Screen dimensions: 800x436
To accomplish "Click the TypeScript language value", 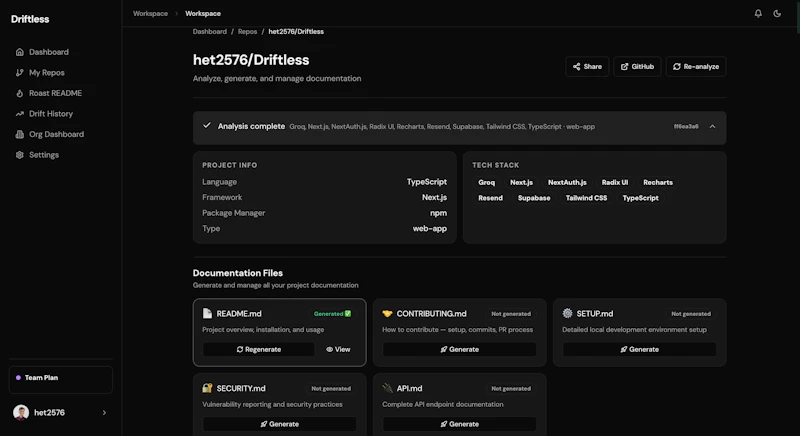I will click(x=427, y=182).
